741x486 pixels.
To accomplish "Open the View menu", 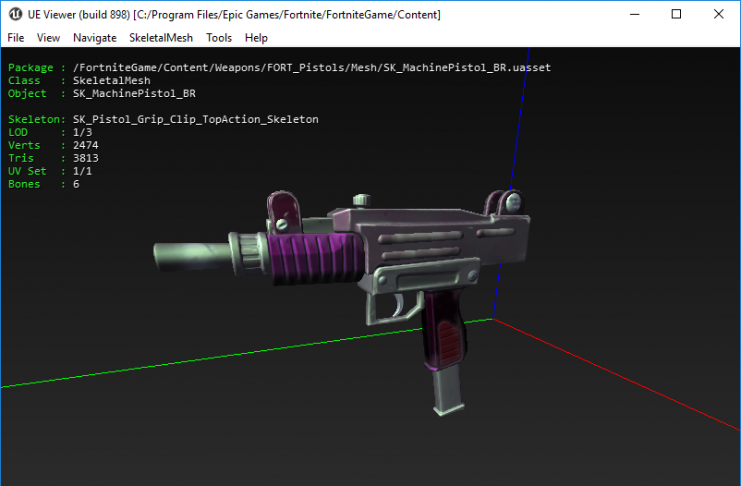I will click(x=48, y=38).
